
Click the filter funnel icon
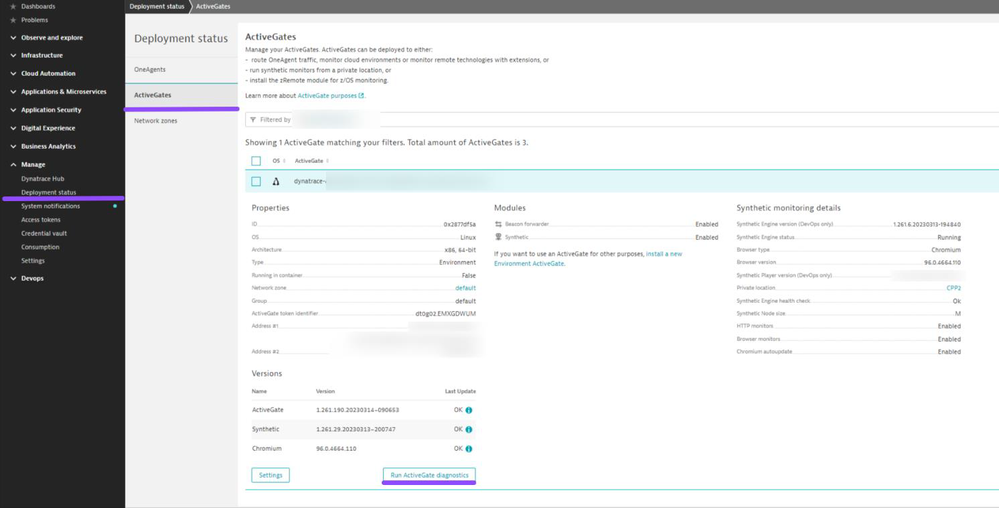(253, 120)
